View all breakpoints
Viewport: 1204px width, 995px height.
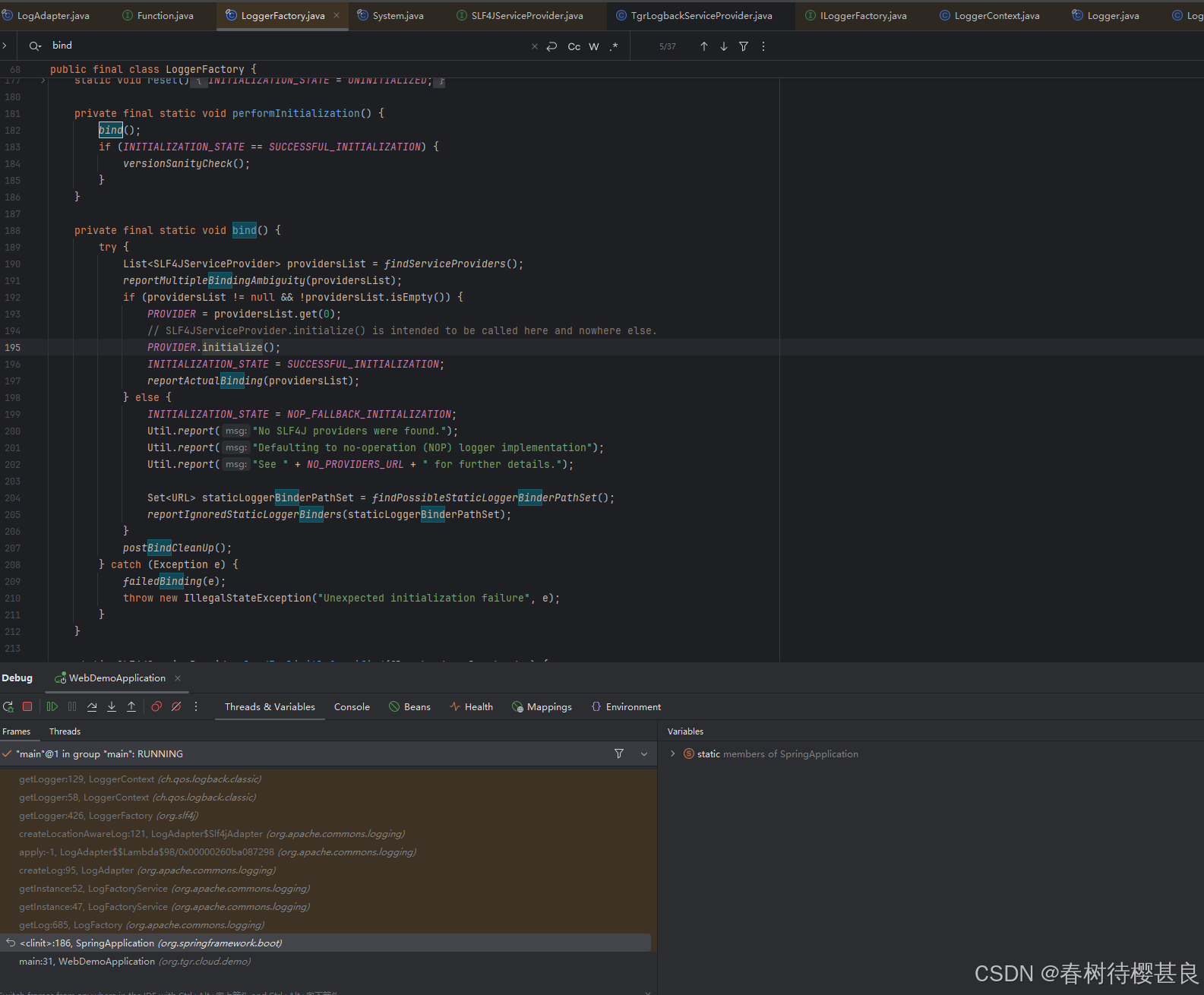pos(156,706)
